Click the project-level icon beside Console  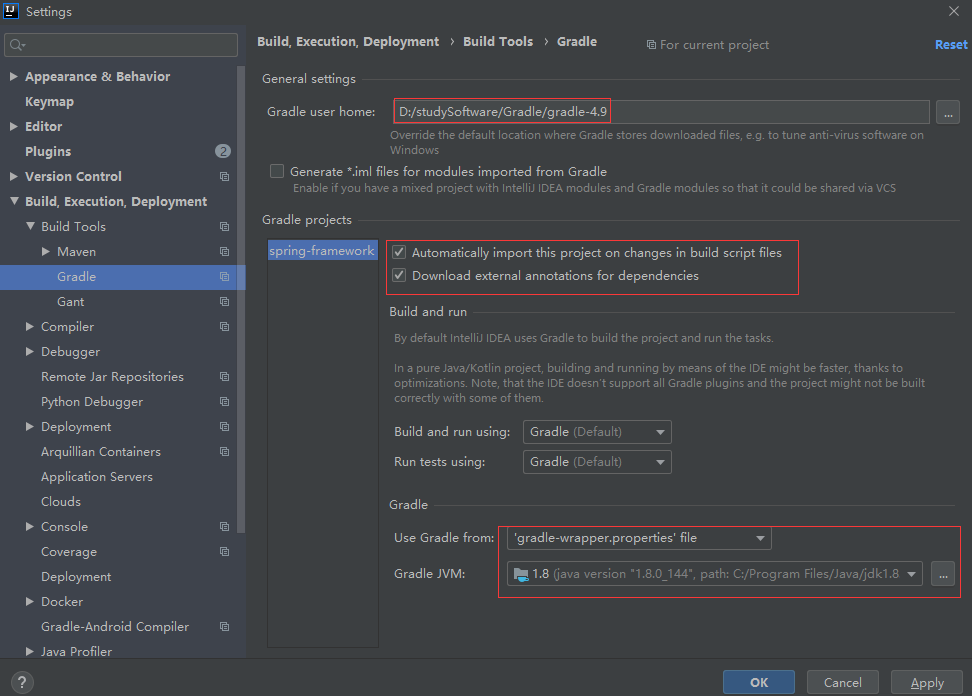(224, 527)
